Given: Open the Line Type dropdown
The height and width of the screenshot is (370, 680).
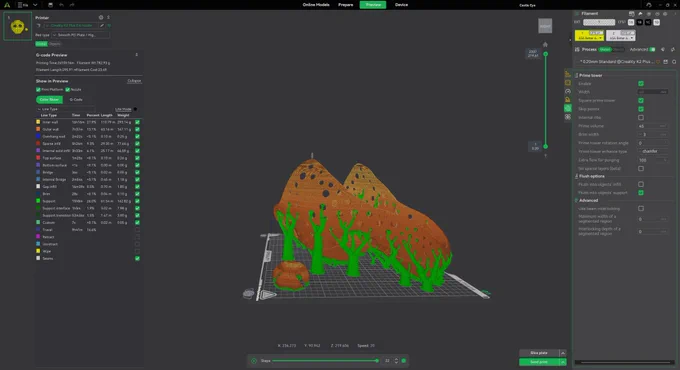Looking at the screenshot, I should [65, 109].
